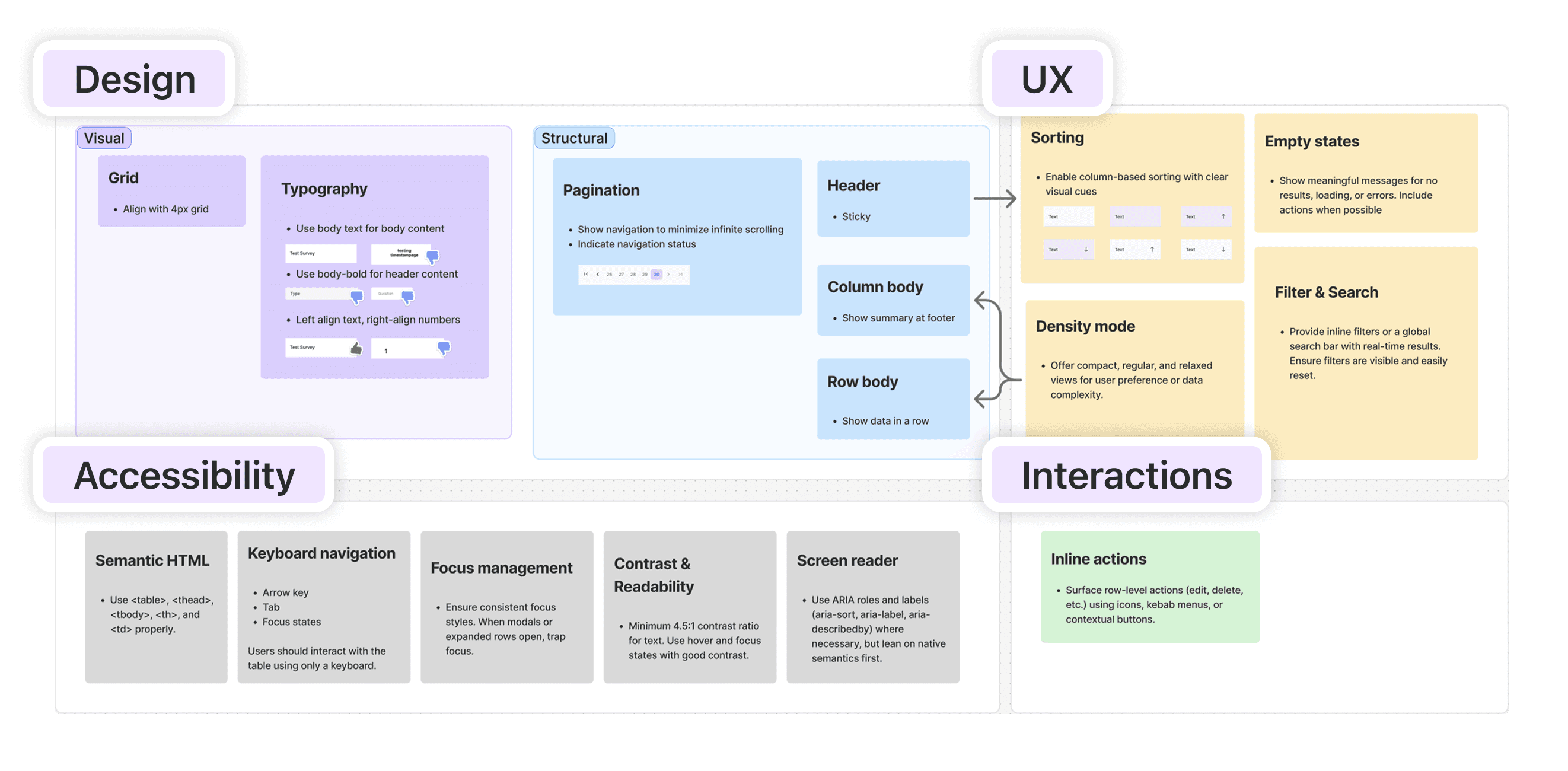Select the 'Keyboard navigation' card heading

pyautogui.click(x=321, y=553)
